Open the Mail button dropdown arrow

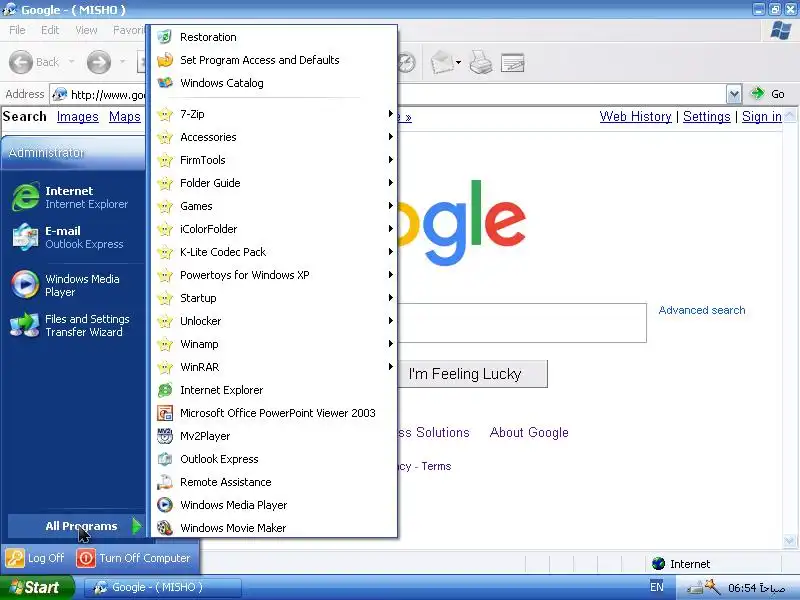pos(458,63)
